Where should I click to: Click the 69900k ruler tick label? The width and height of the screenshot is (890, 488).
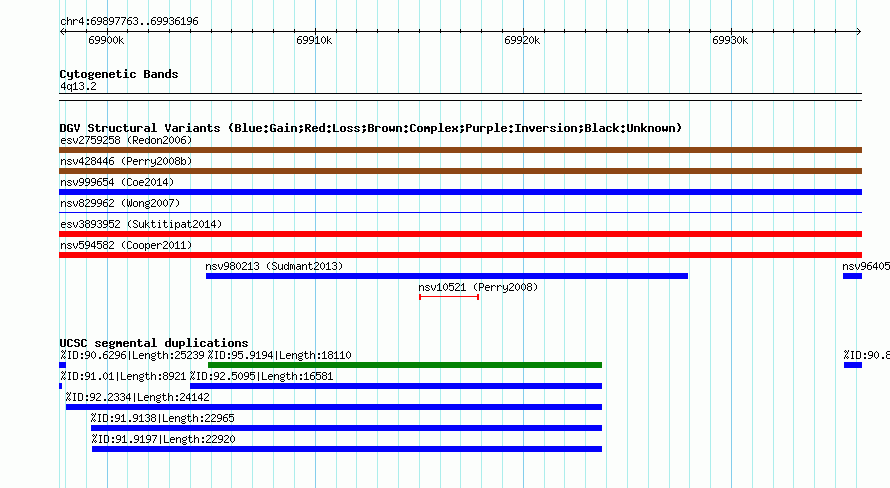tap(106, 40)
